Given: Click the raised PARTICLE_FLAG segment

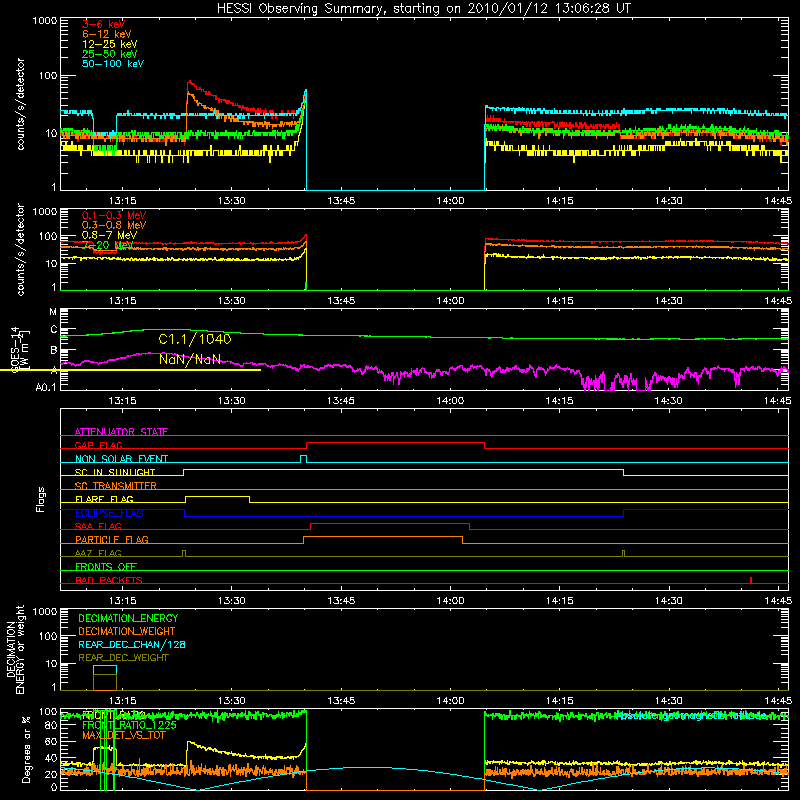Looking at the screenshot, I should [383, 537].
